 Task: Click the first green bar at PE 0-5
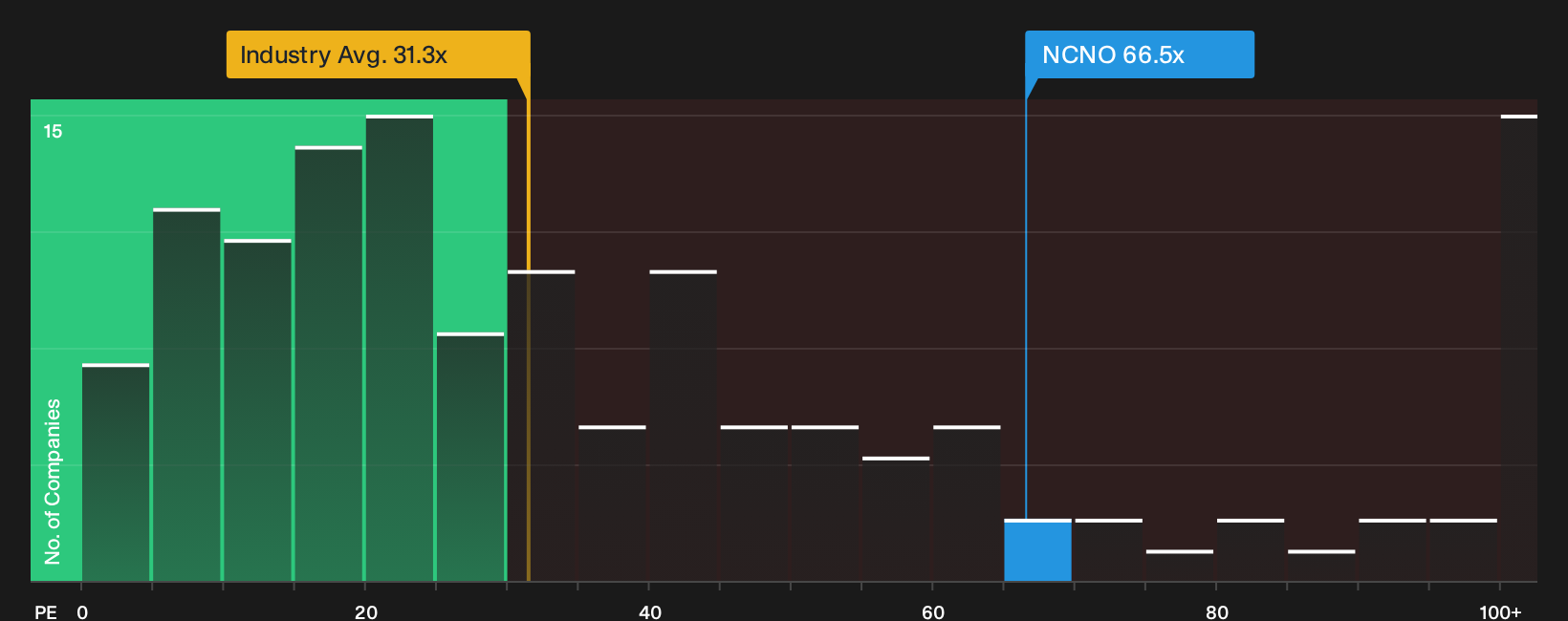pyautogui.click(x=116, y=473)
